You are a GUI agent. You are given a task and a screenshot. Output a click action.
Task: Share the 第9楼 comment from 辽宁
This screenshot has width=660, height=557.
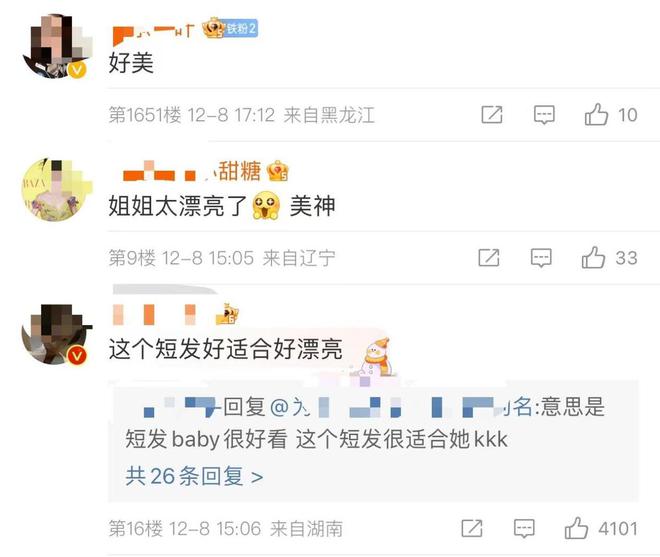(x=489, y=258)
